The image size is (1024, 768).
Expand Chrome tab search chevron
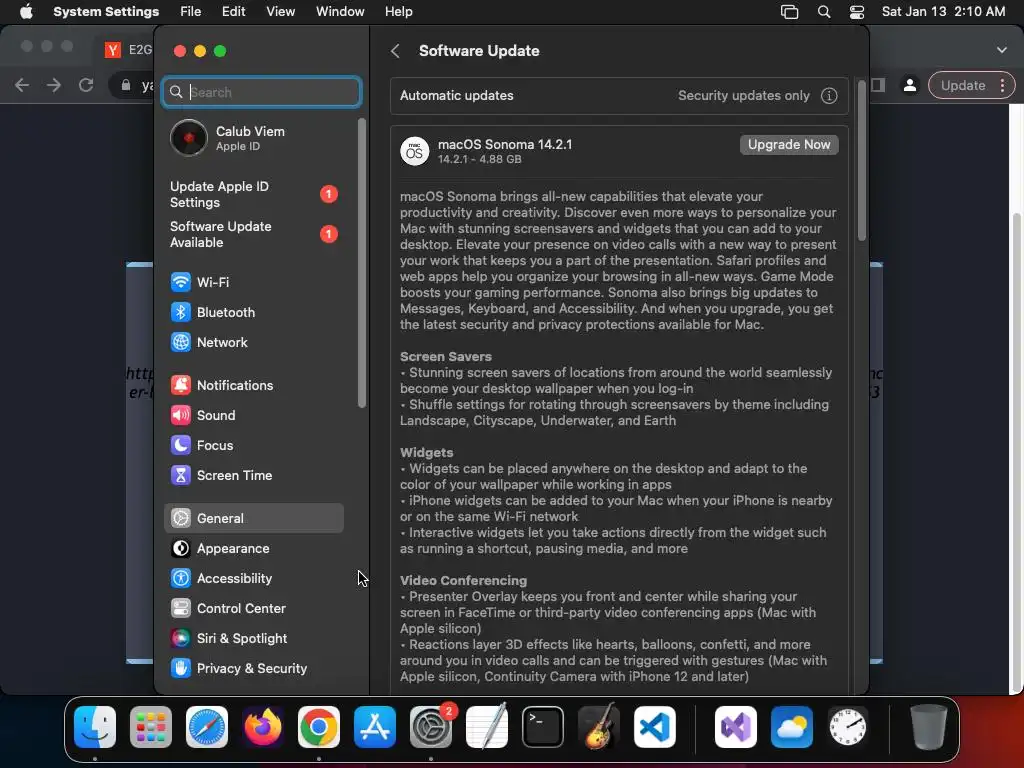click(1002, 50)
